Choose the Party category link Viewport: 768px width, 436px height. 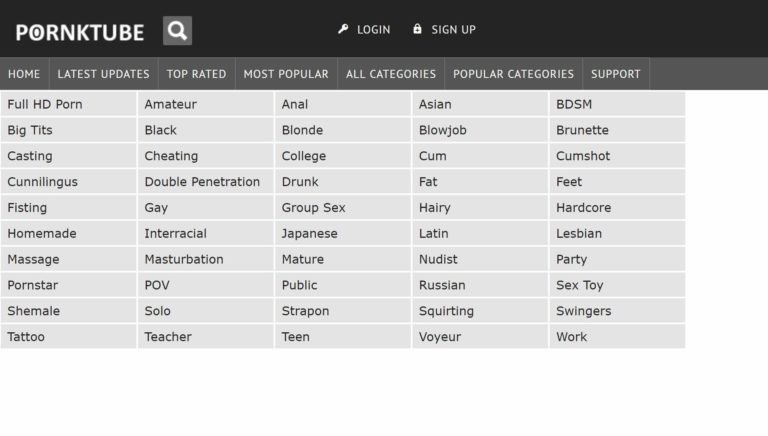(571, 259)
